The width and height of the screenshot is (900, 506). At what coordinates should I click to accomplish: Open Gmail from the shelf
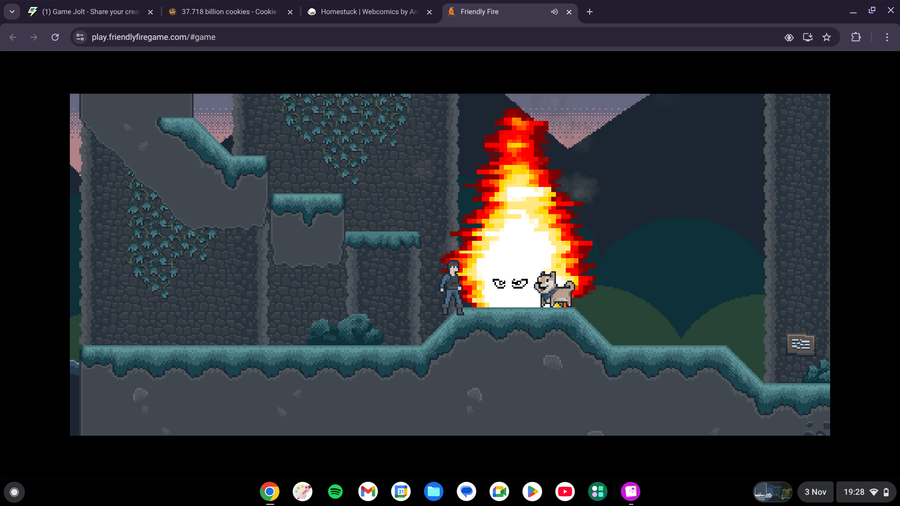pos(368,492)
